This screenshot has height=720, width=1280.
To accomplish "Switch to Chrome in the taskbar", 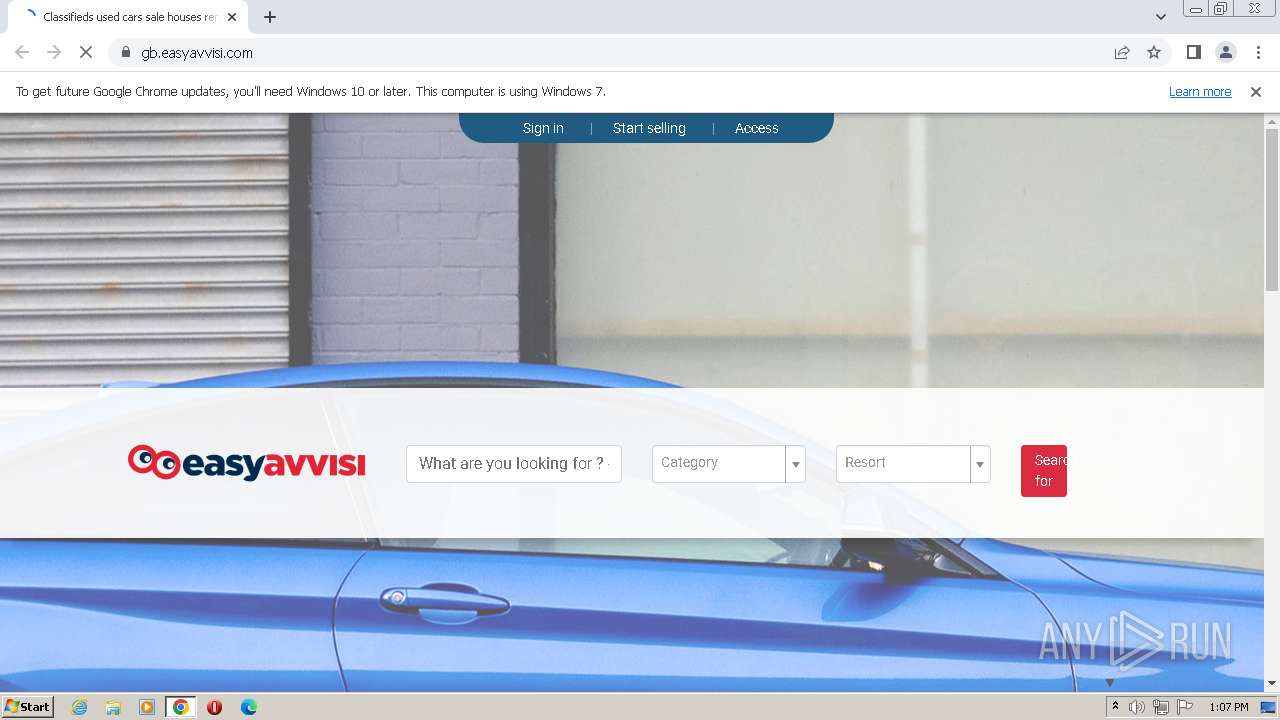I will click(x=180, y=707).
